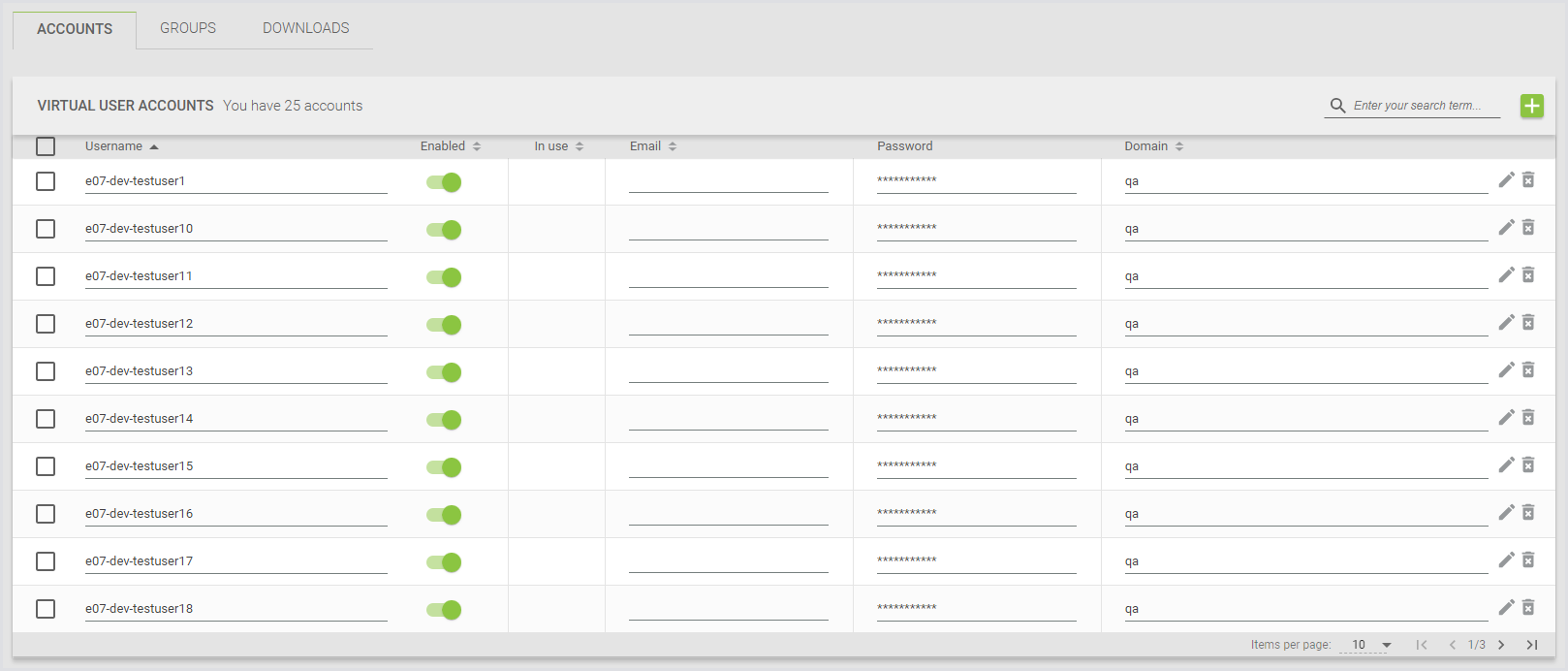Tick the checkbox for e07-dev-testuser17

(x=46, y=561)
